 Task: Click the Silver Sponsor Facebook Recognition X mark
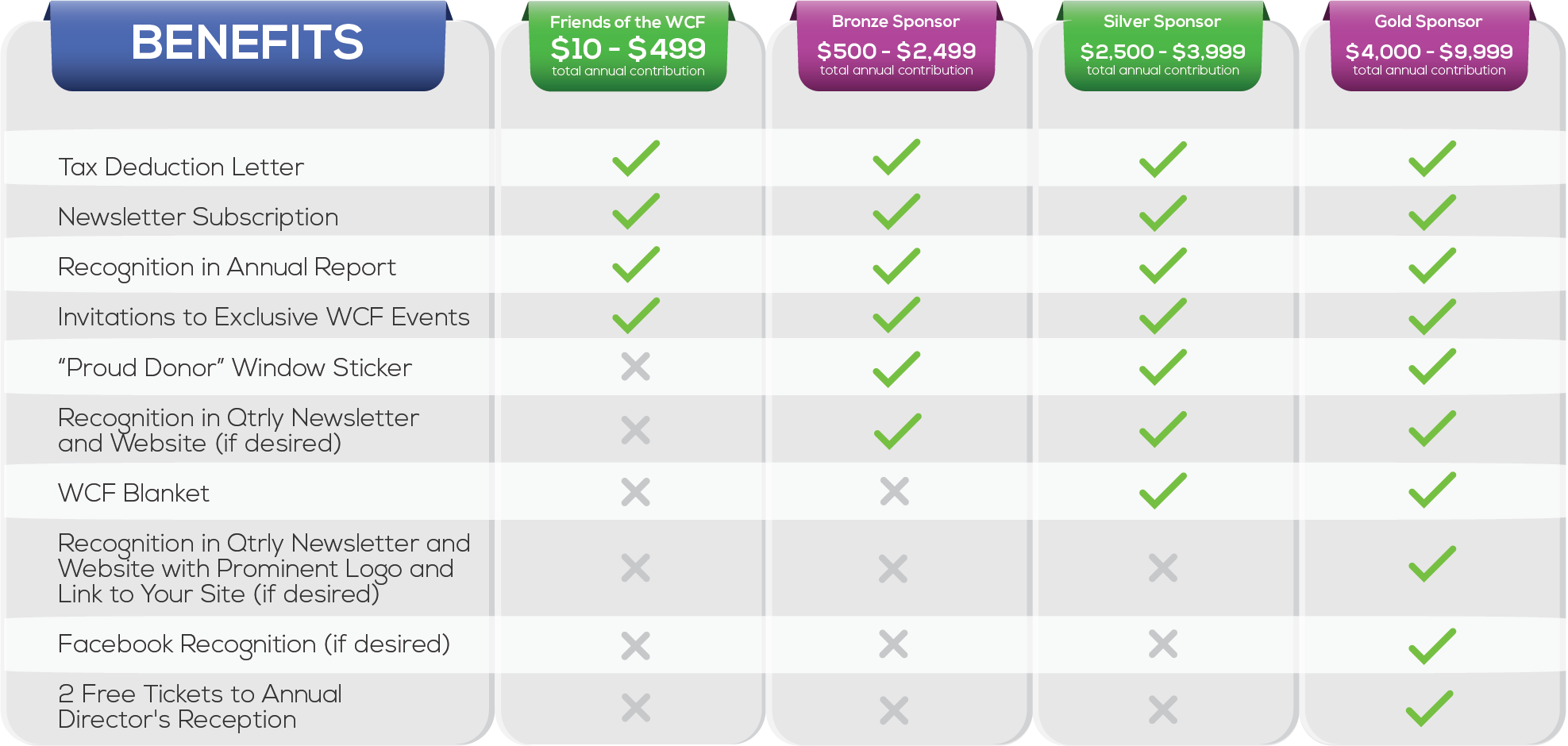tap(1163, 644)
